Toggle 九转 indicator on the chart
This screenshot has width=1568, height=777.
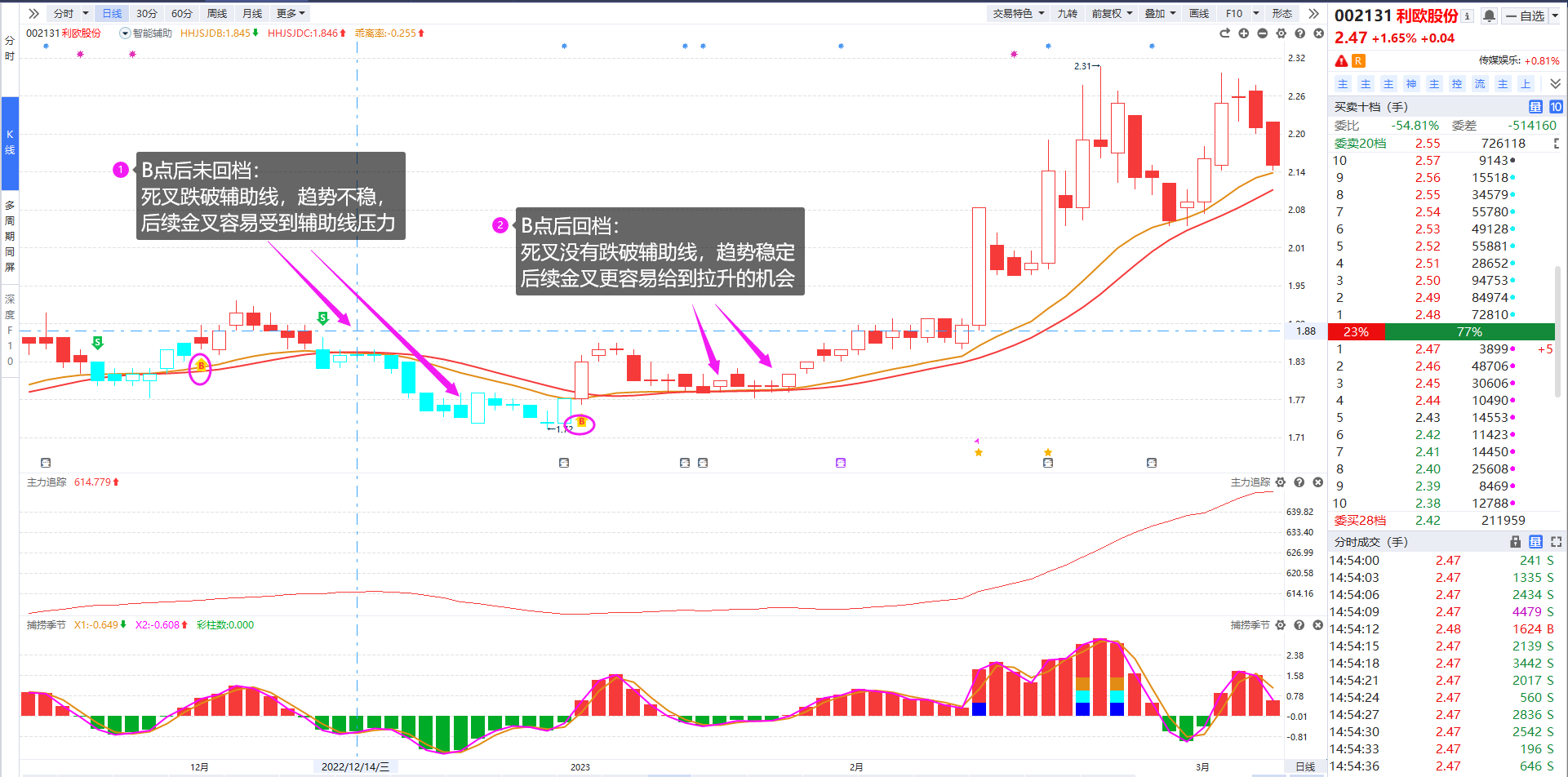[1067, 14]
